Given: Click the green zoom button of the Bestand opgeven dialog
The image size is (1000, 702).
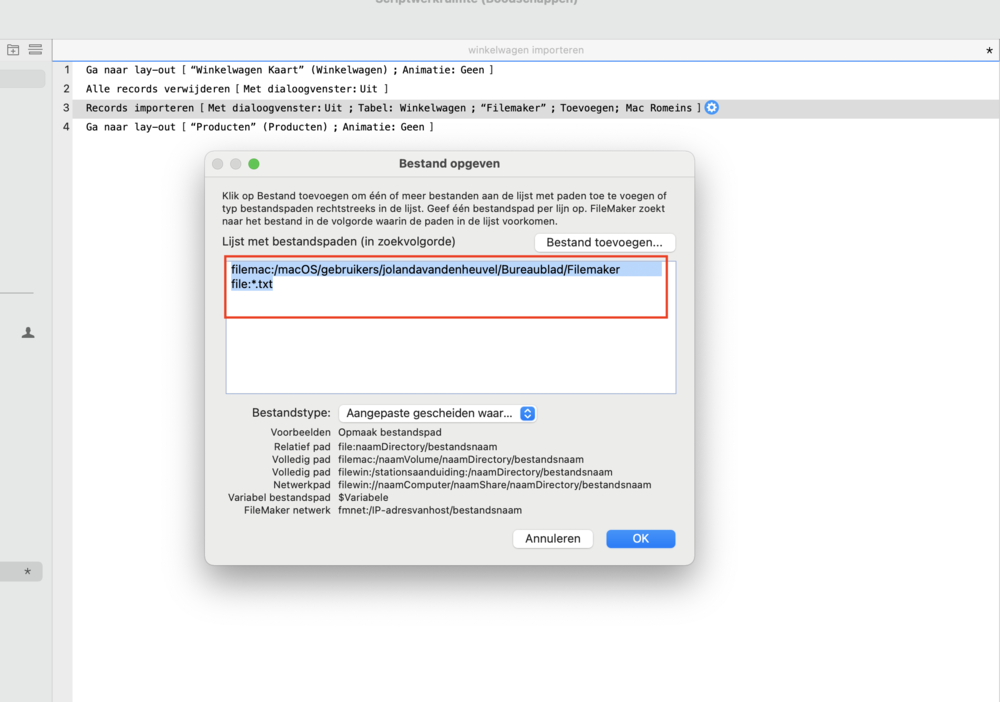Looking at the screenshot, I should (254, 164).
